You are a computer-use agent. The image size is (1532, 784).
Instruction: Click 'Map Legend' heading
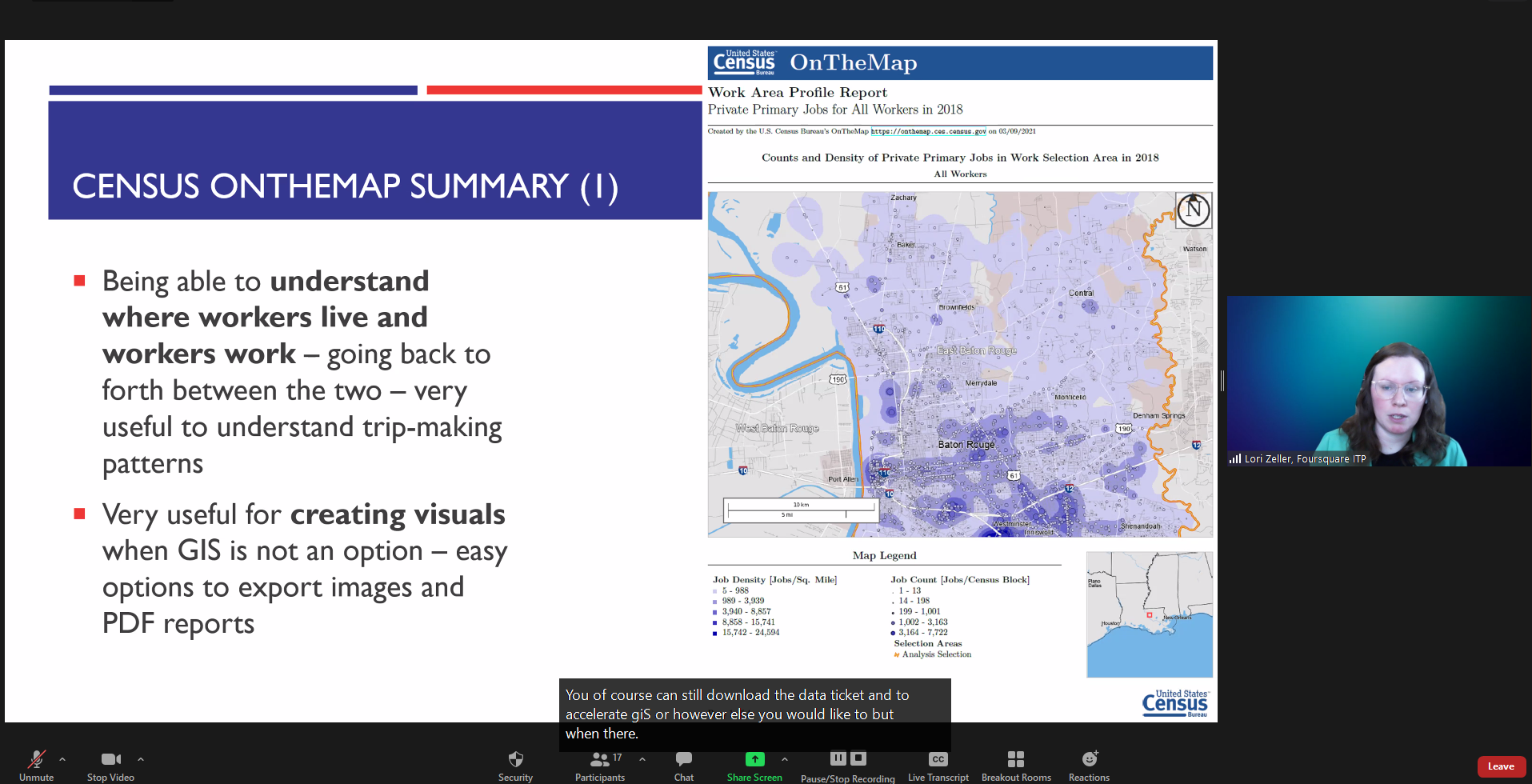click(x=885, y=555)
